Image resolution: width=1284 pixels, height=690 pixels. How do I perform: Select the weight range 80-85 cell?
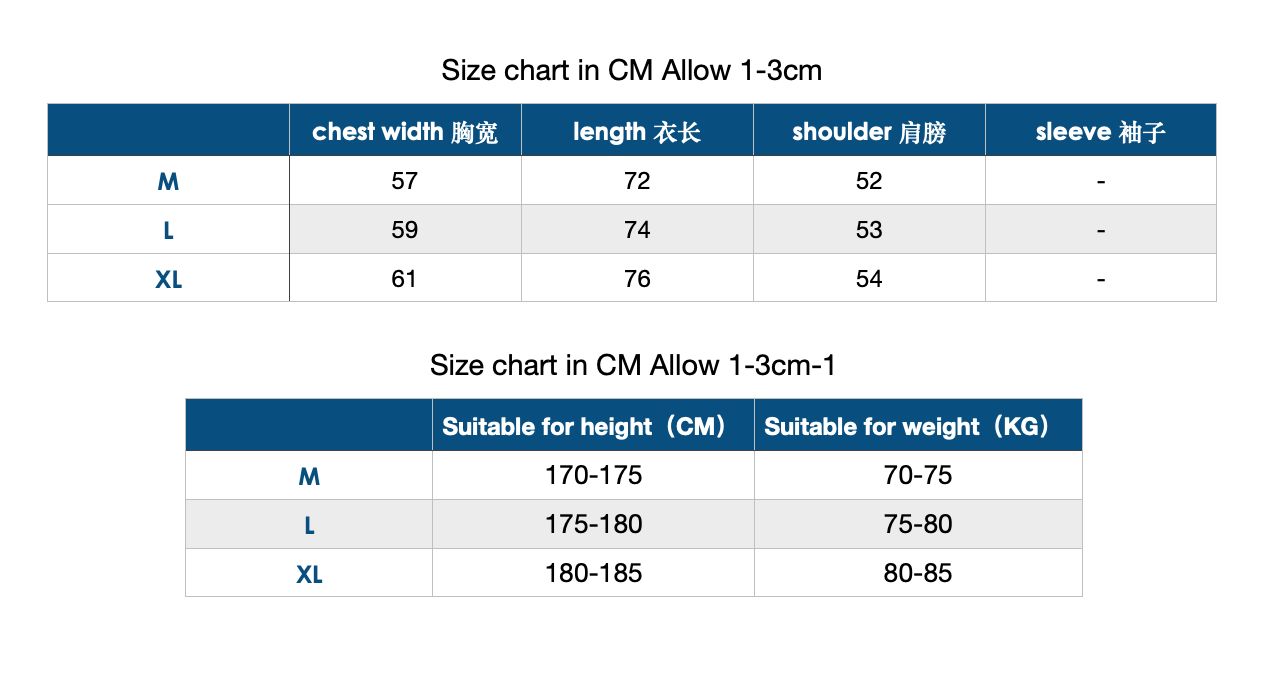(918, 573)
